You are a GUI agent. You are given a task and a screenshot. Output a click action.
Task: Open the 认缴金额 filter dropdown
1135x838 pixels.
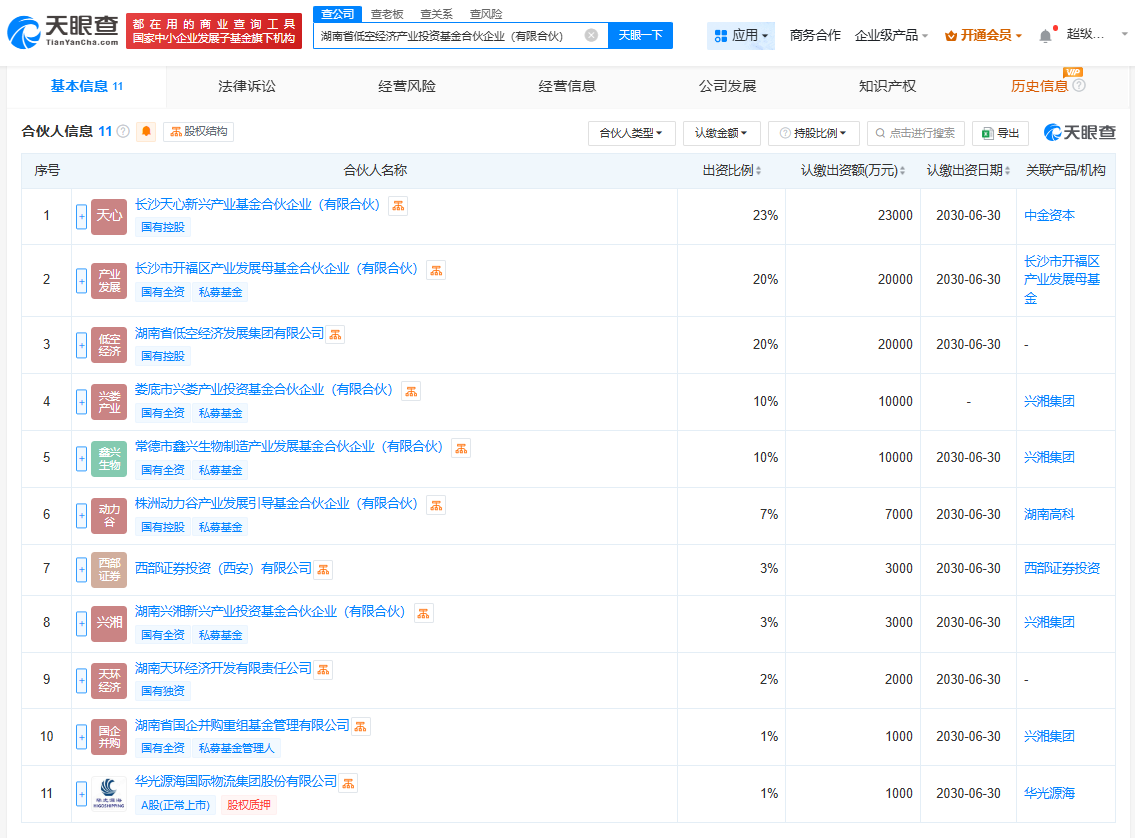tap(721, 133)
